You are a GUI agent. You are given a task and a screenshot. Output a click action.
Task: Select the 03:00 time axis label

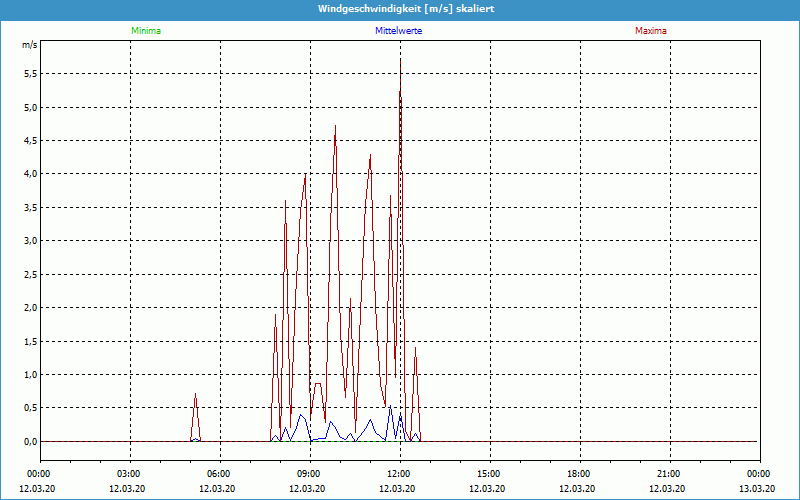pyautogui.click(x=129, y=474)
